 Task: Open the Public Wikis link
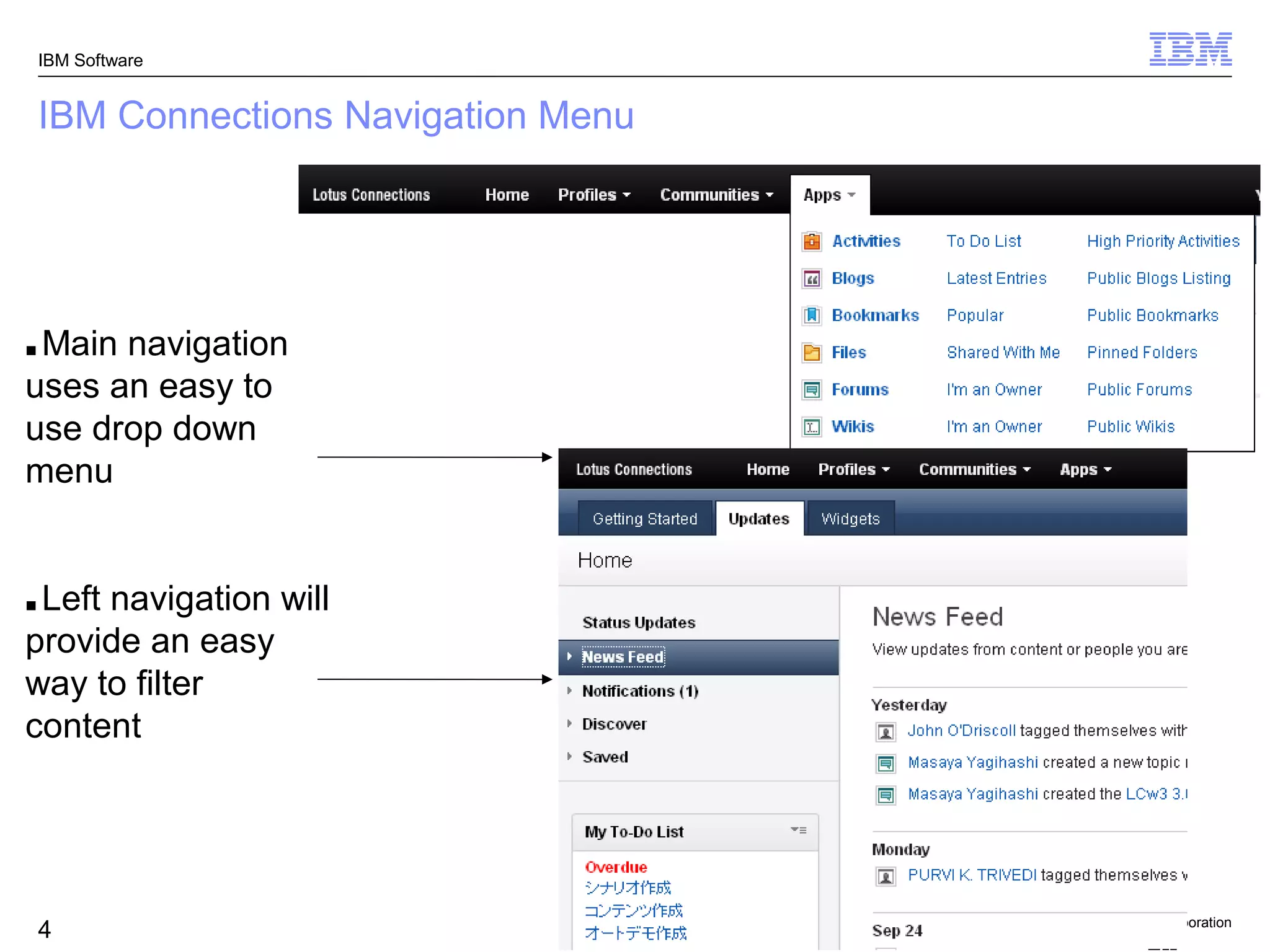click(1131, 427)
